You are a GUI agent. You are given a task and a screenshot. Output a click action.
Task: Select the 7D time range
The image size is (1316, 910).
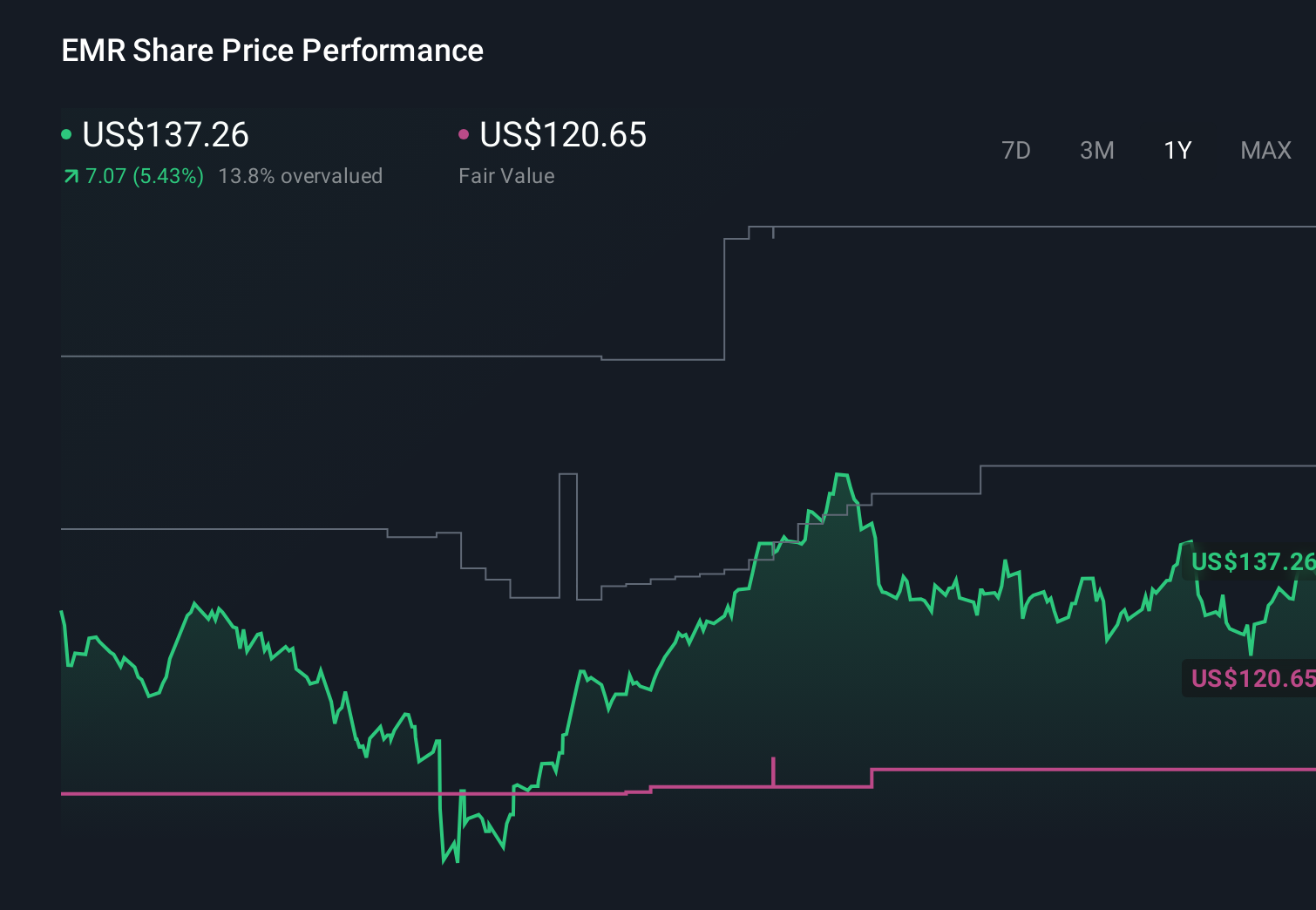point(1017,150)
